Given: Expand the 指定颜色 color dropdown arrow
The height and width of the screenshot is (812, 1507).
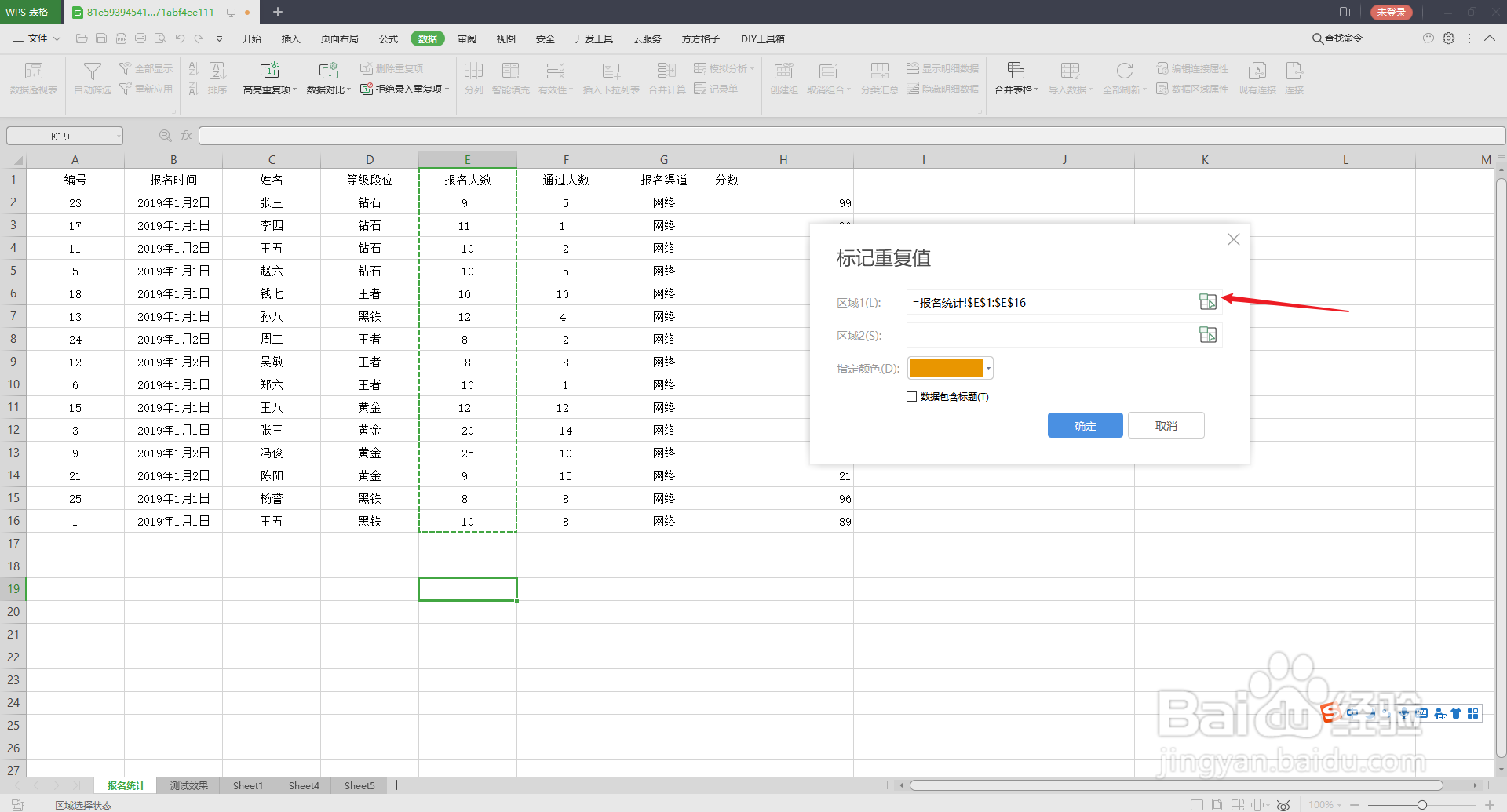Looking at the screenshot, I should pyautogui.click(x=988, y=368).
